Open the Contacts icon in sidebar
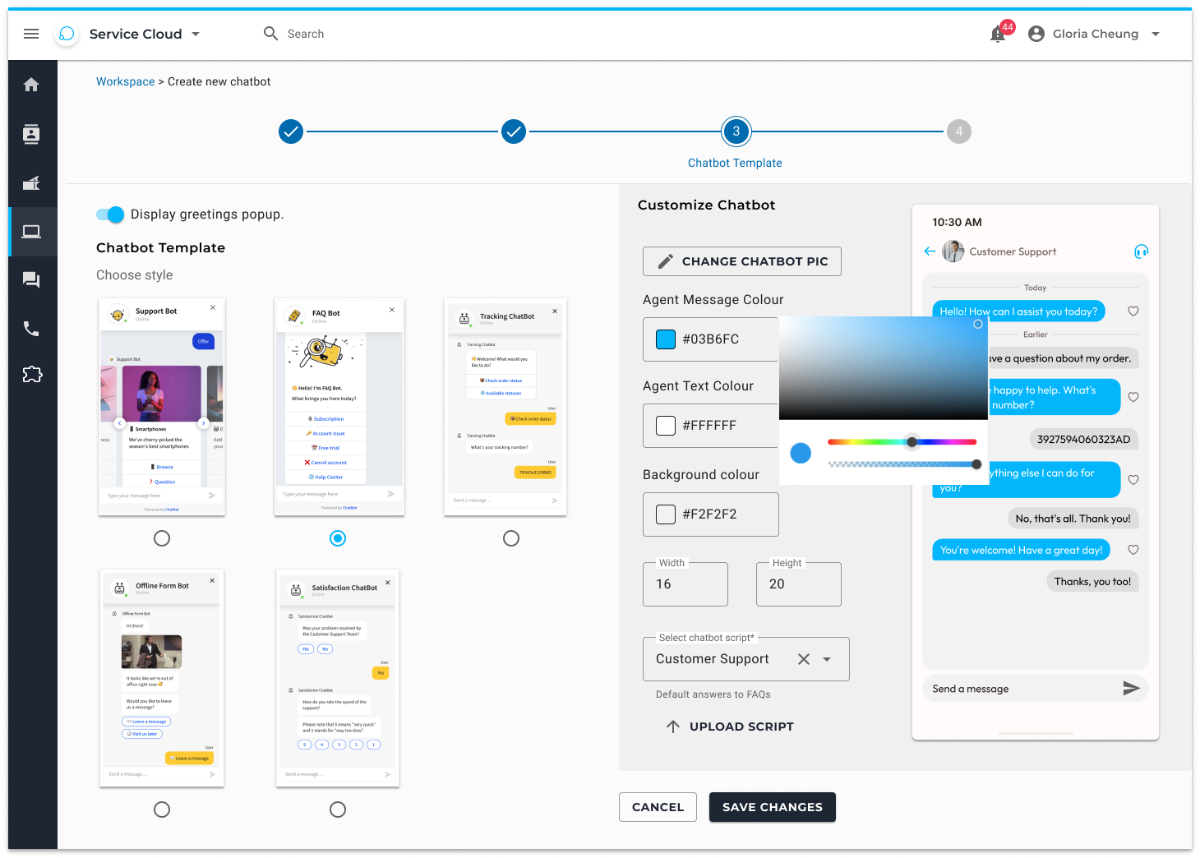Viewport: 1200px width, 858px height. (x=31, y=134)
